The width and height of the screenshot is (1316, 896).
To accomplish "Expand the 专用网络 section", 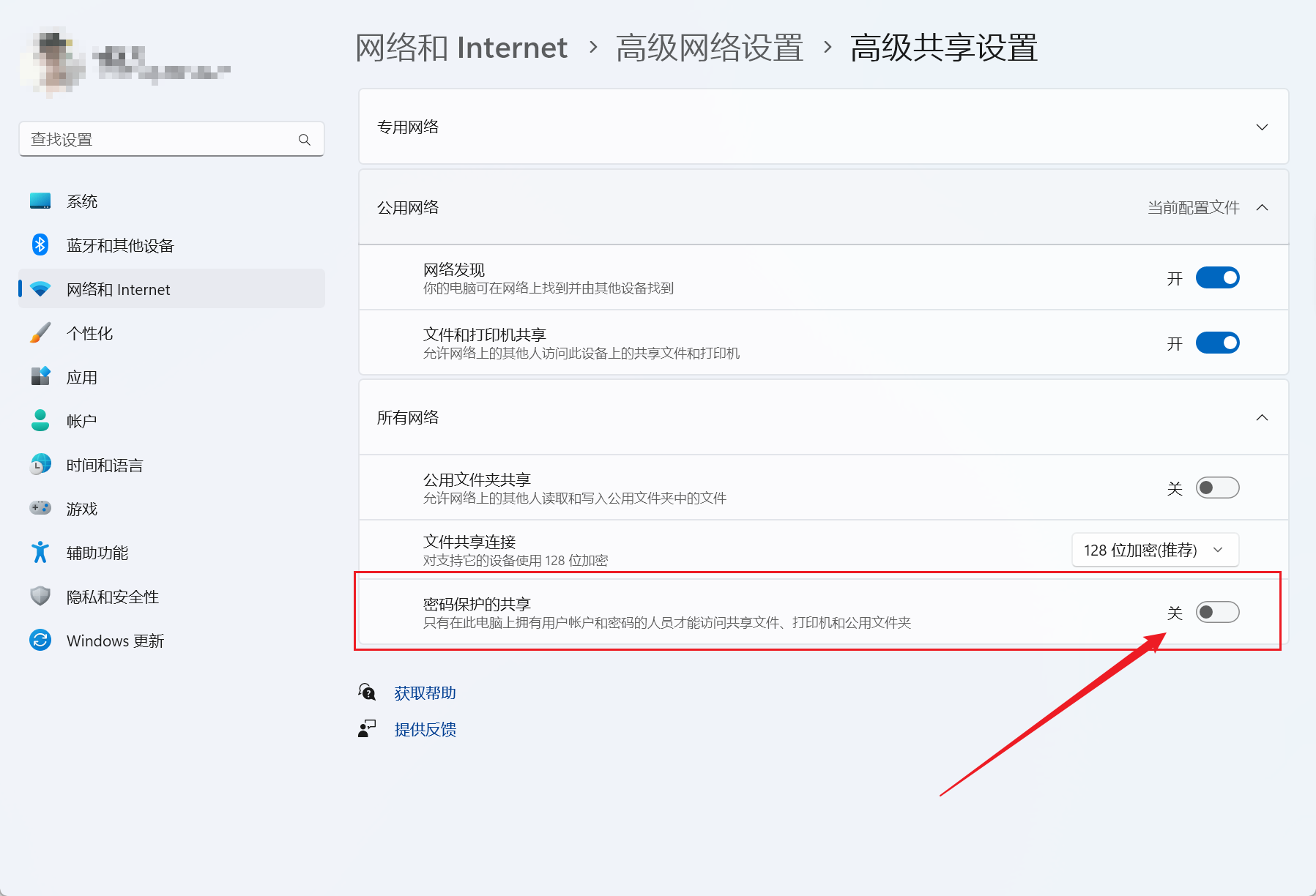I will (1262, 127).
